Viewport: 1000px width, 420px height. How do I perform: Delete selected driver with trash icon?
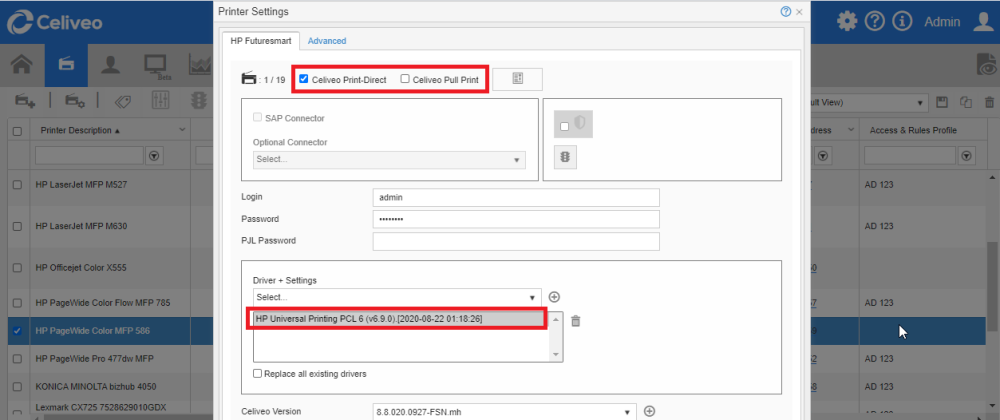(x=575, y=321)
